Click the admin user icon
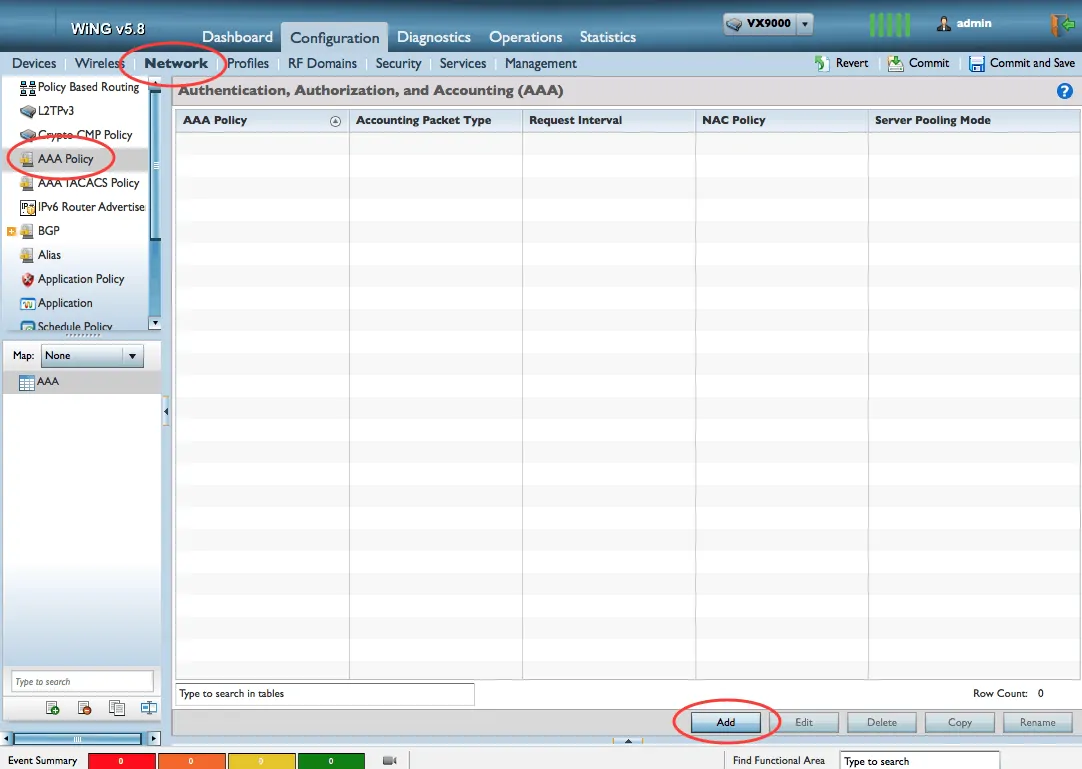 click(943, 24)
